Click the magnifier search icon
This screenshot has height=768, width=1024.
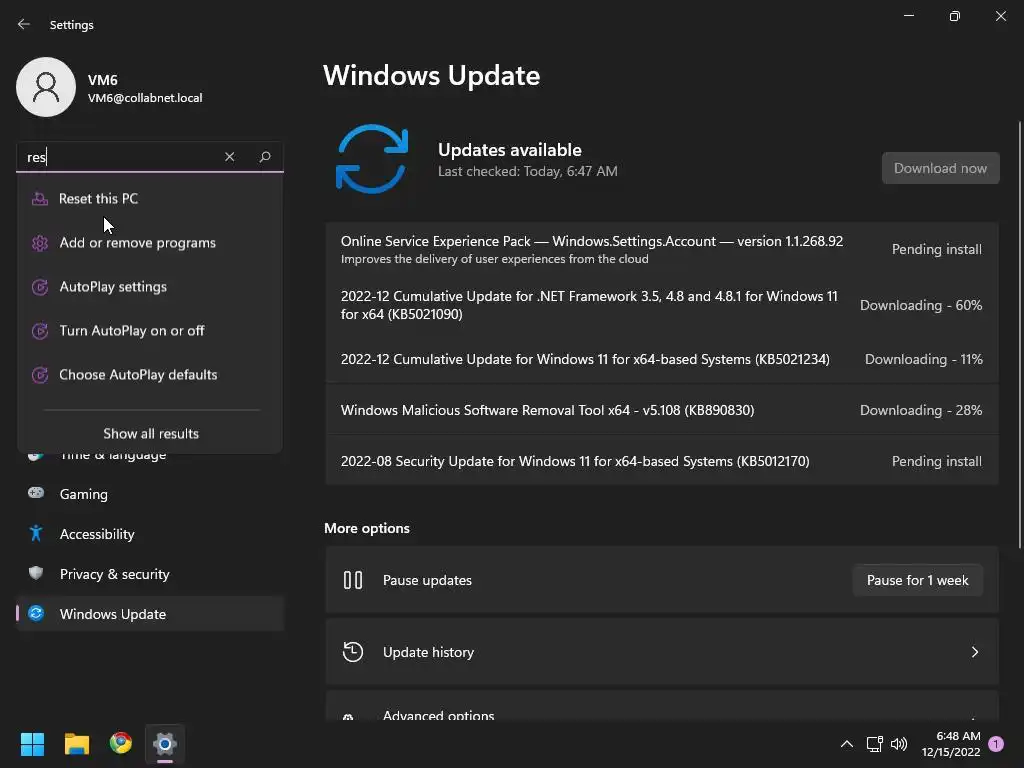click(264, 157)
